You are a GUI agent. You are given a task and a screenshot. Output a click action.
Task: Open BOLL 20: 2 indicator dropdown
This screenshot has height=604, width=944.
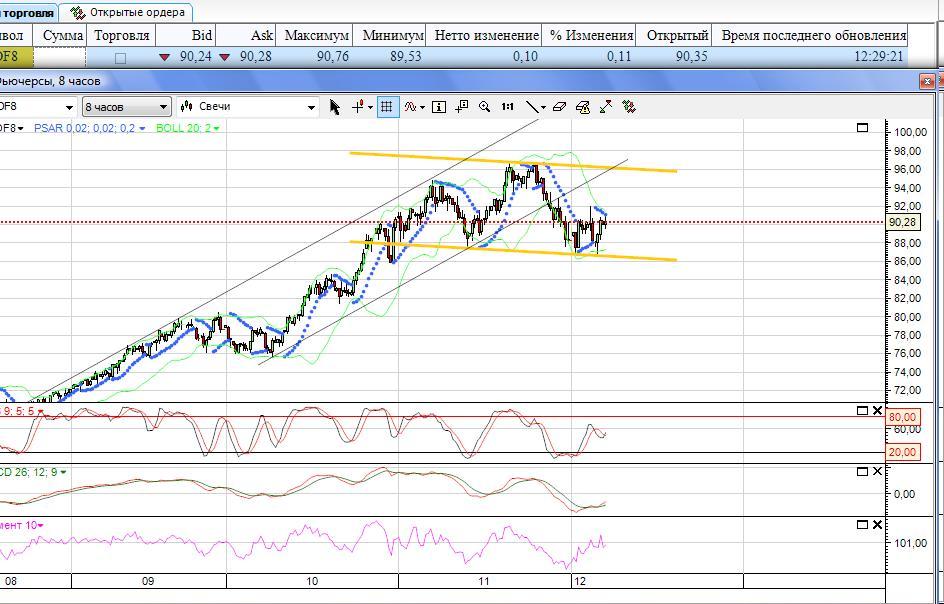(216, 128)
